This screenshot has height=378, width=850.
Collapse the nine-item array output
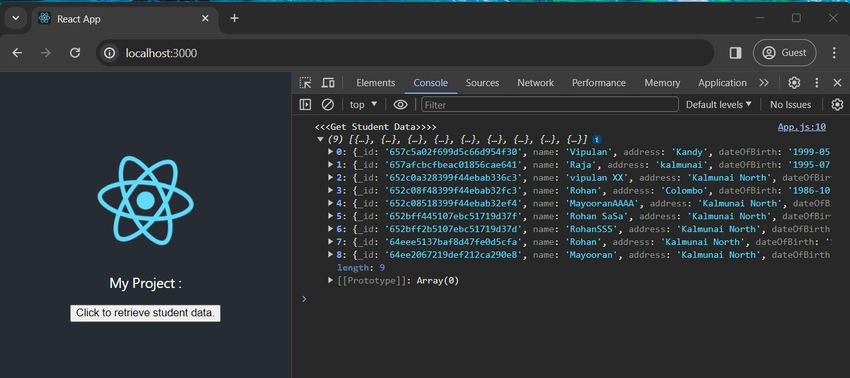(x=320, y=139)
